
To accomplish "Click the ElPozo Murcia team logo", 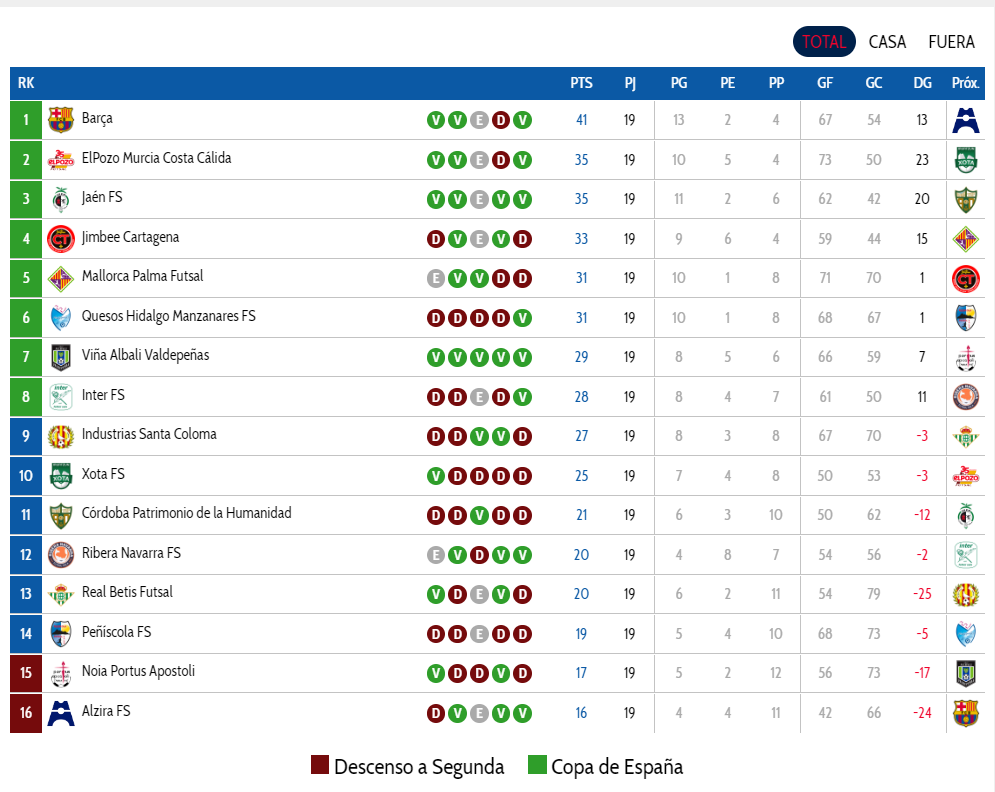I will [x=61, y=159].
